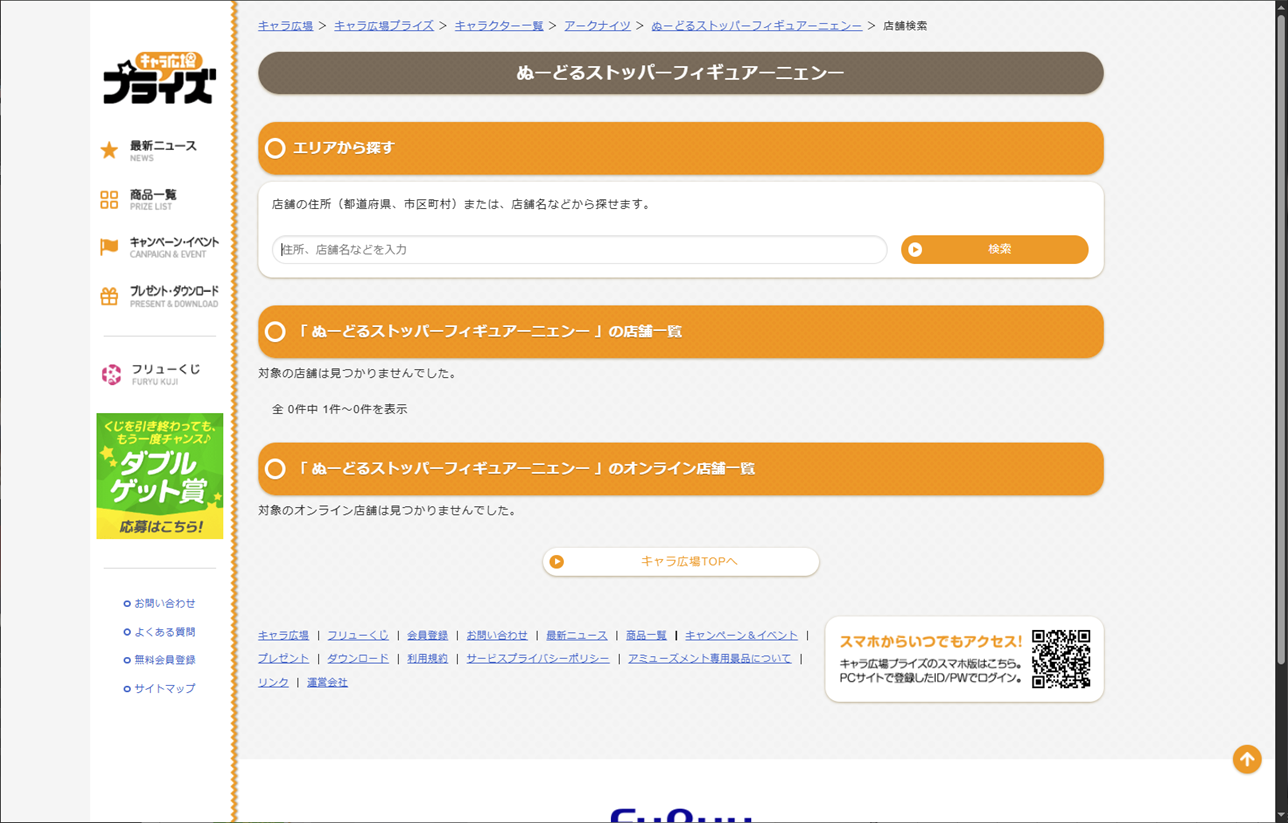Click the footer 最新ニュース link
The height and width of the screenshot is (823, 1288).
pos(577,635)
